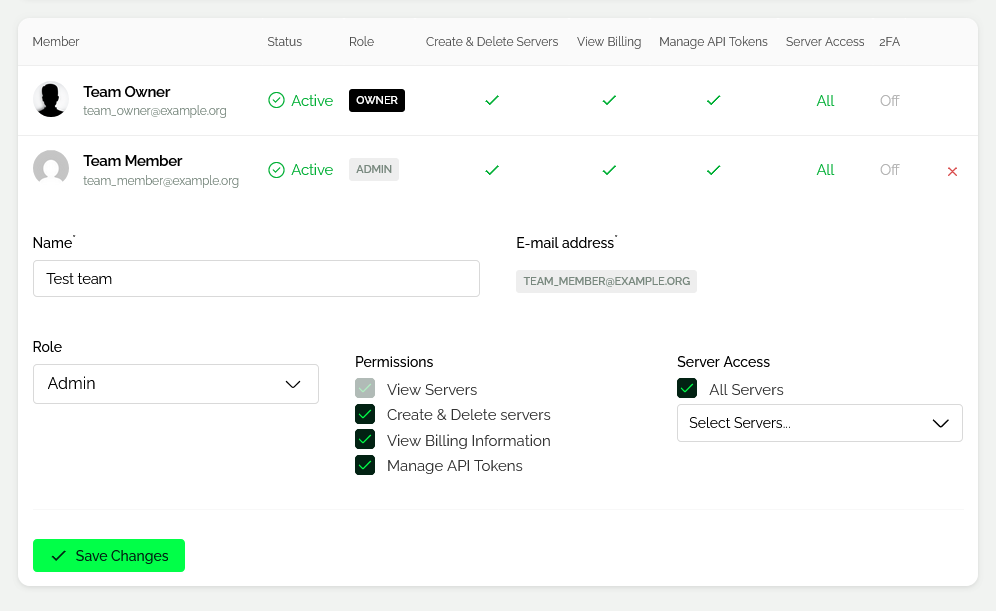Viewport: 996px width, 611px height.
Task: Click Team Member's grey avatar
Action: (x=51, y=168)
